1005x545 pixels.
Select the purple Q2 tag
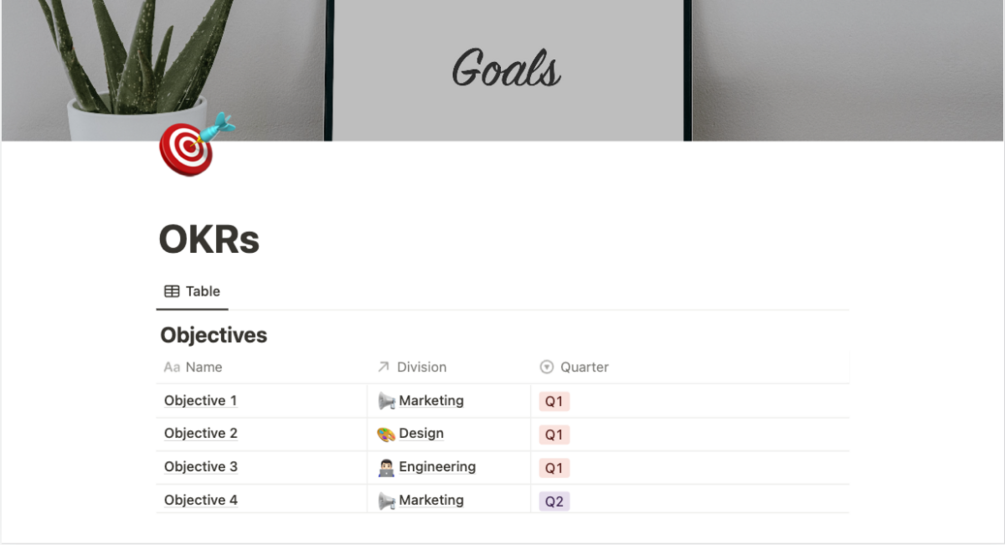(x=554, y=501)
